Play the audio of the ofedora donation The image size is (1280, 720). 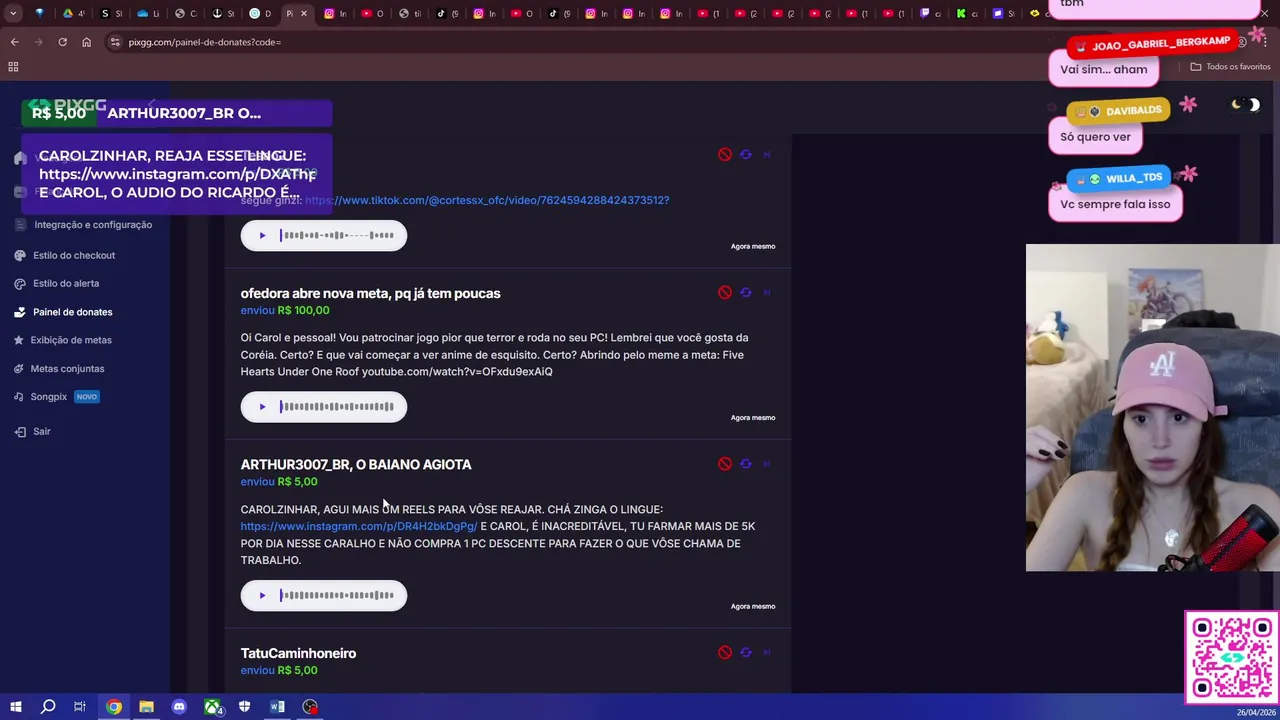click(x=262, y=407)
